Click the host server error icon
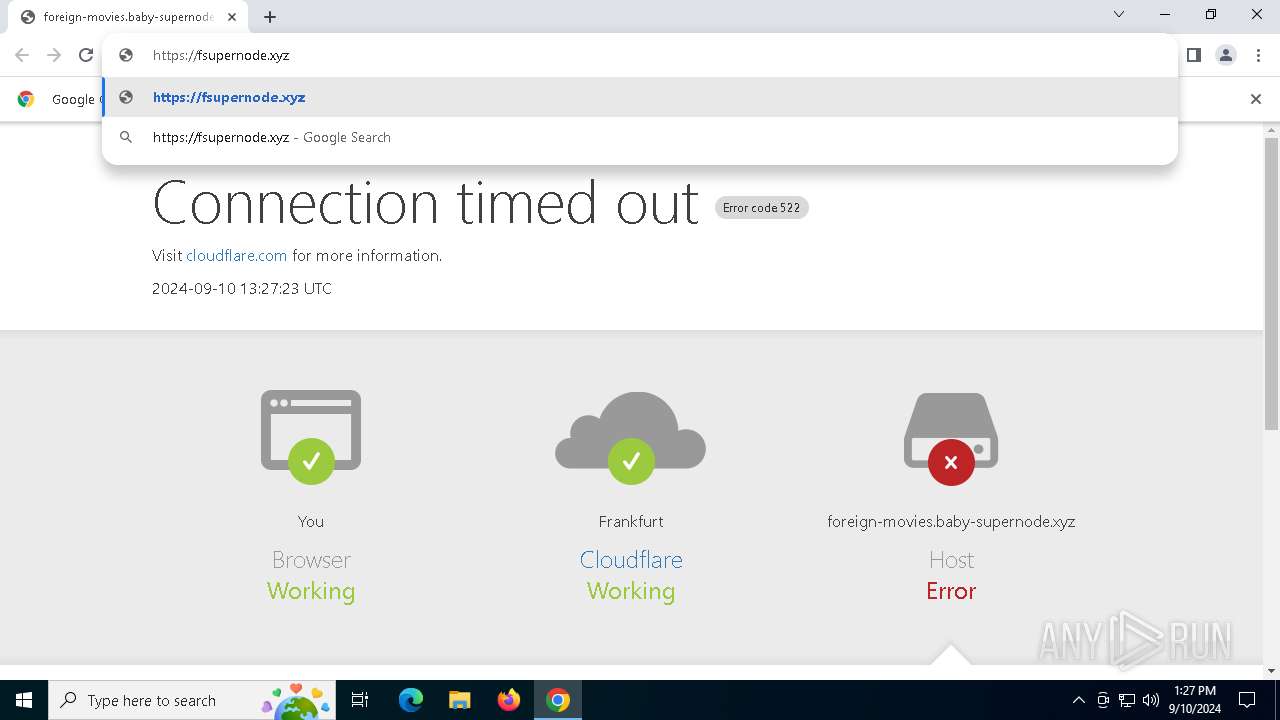The image size is (1280, 720). 951,438
